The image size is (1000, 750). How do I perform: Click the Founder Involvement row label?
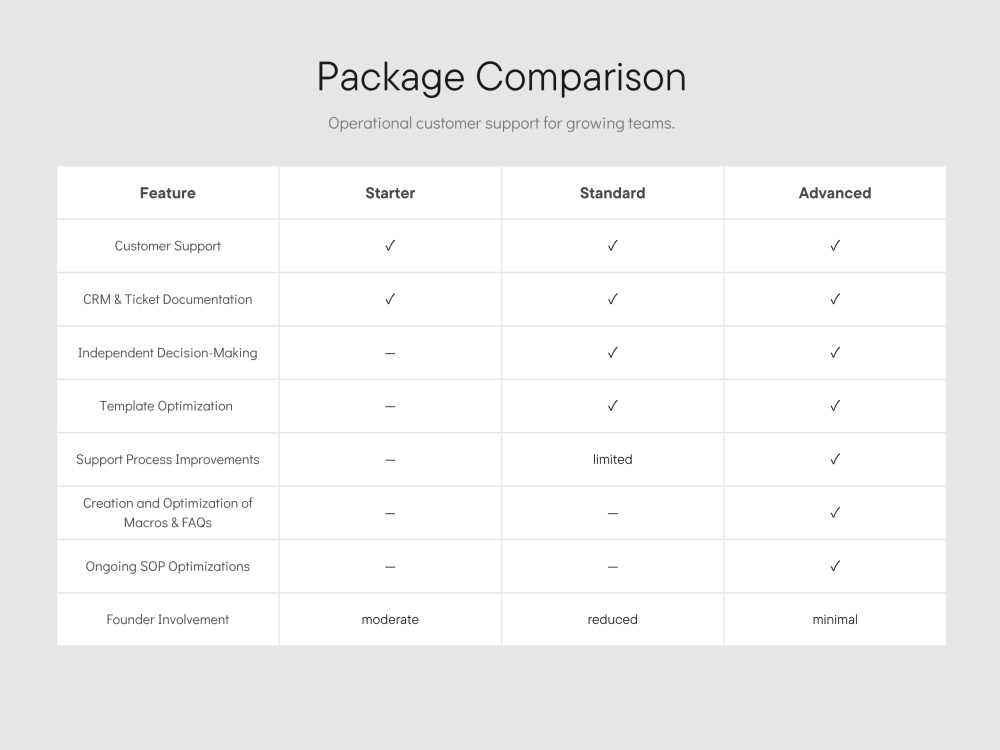pyautogui.click(x=168, y=619)
